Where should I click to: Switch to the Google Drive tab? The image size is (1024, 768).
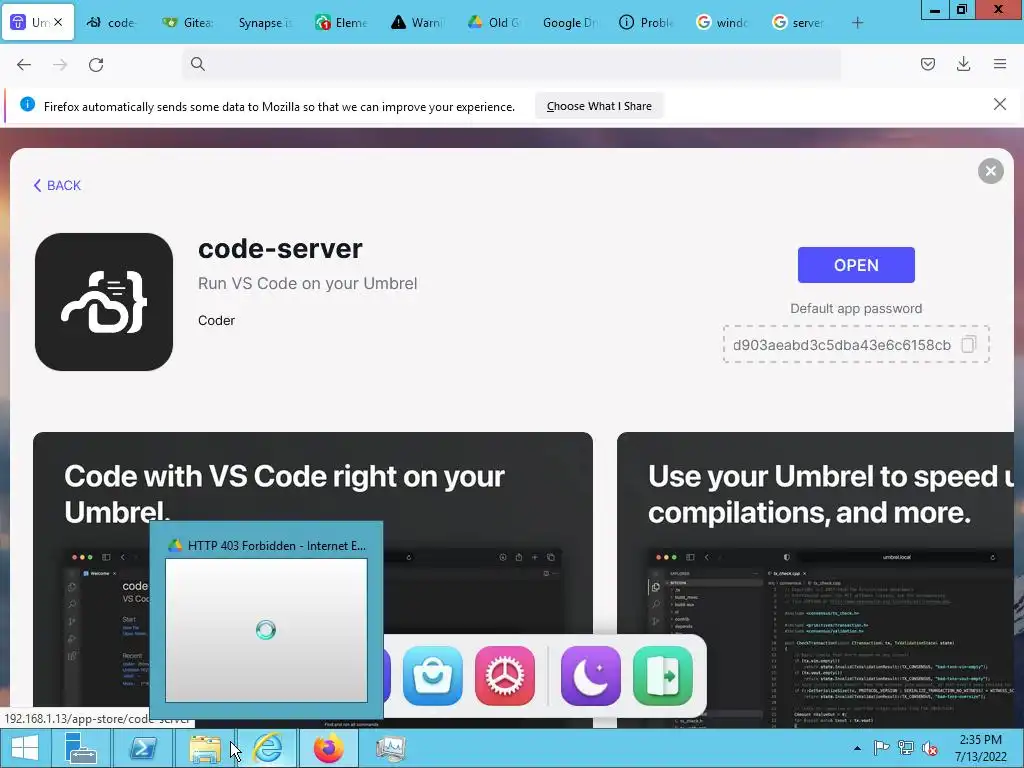click(569, 23)
